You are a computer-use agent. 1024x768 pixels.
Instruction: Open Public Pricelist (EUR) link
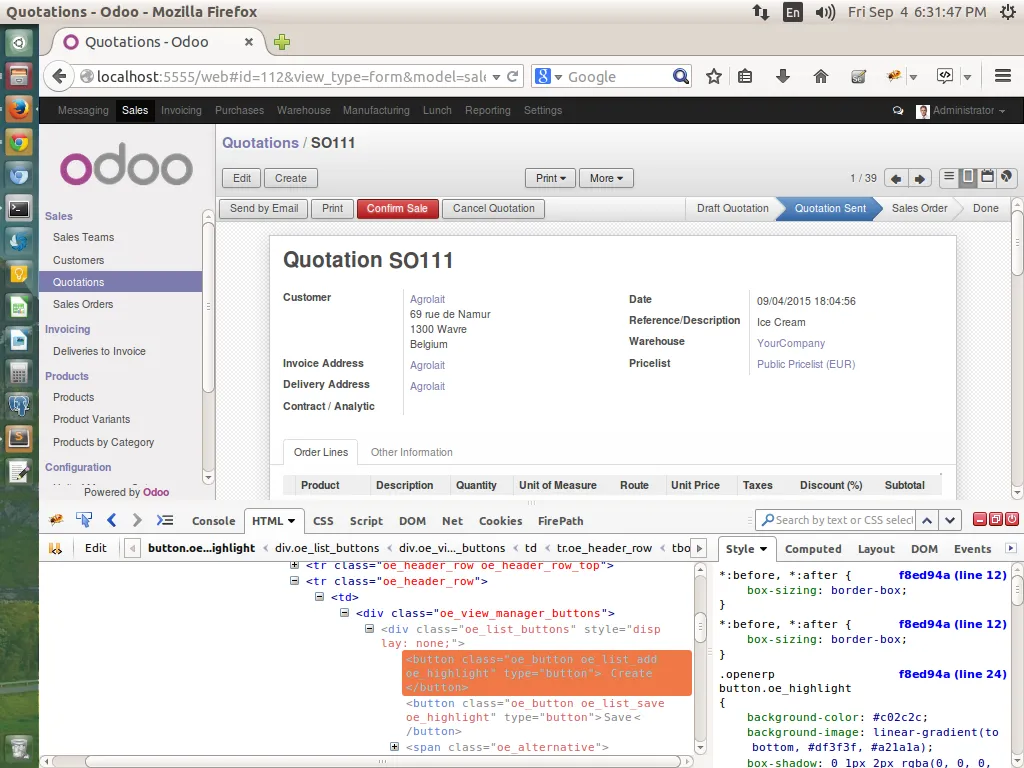[806, 364]
